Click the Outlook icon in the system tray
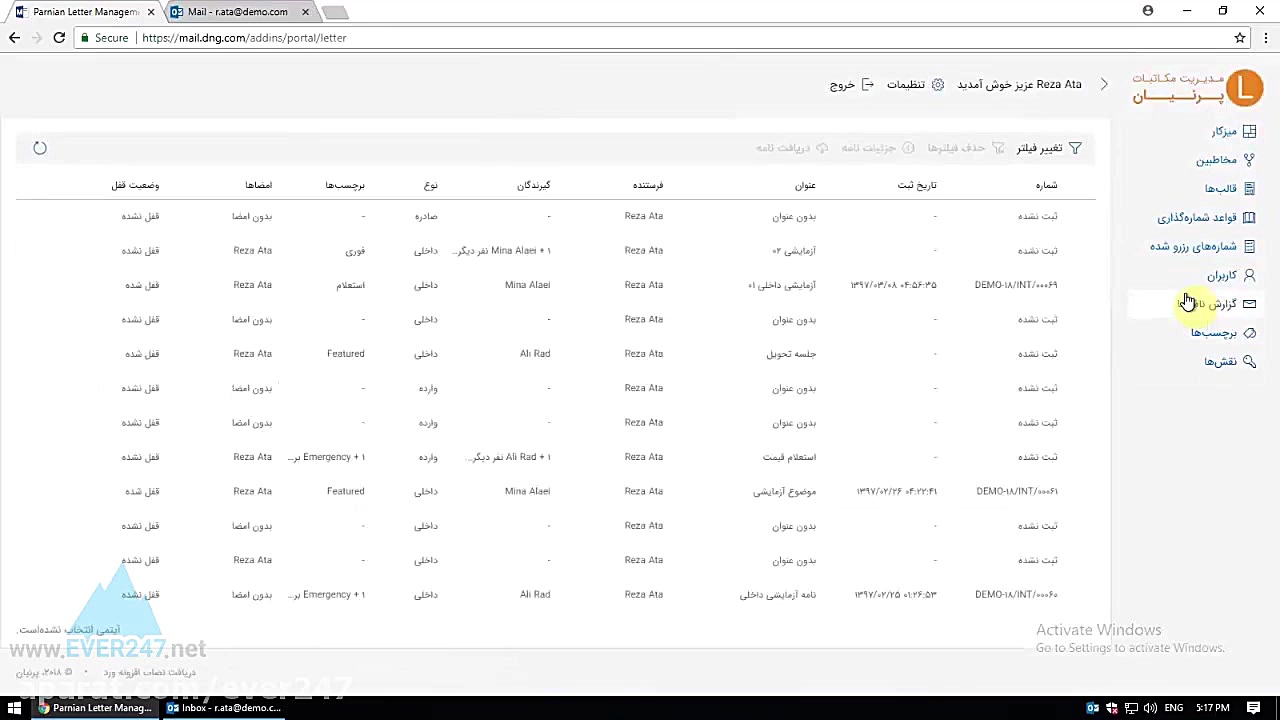Viewport: 1280px width, 720px height. click(1093, 708)
